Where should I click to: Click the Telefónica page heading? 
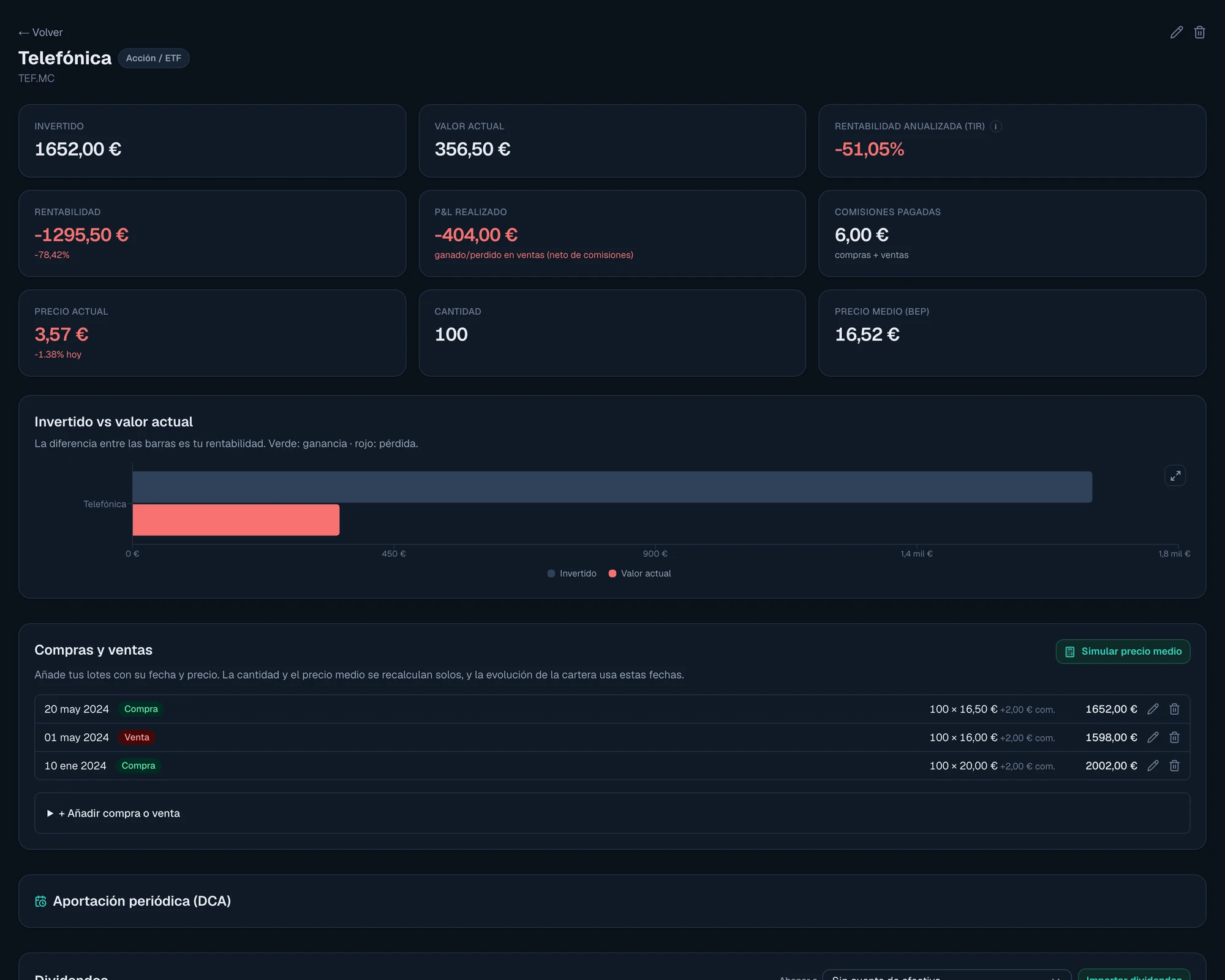65,58
